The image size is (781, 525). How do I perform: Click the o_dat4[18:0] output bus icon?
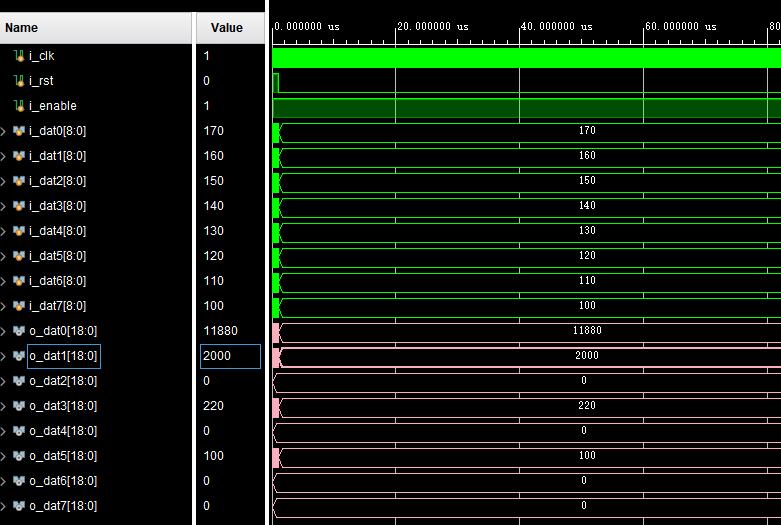pos(19,430)
